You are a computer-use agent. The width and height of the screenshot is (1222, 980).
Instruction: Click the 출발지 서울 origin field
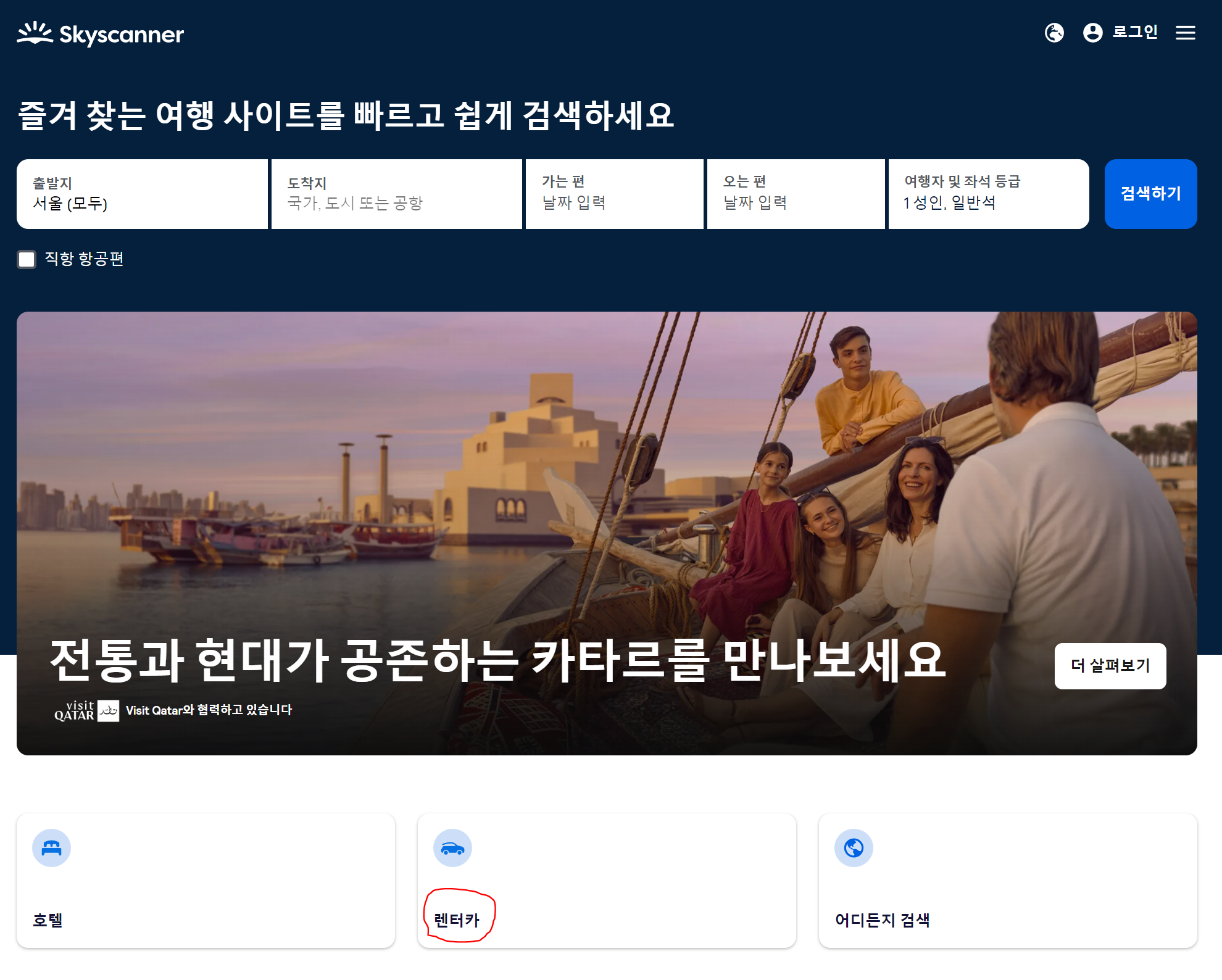click(x=142, y=194)
